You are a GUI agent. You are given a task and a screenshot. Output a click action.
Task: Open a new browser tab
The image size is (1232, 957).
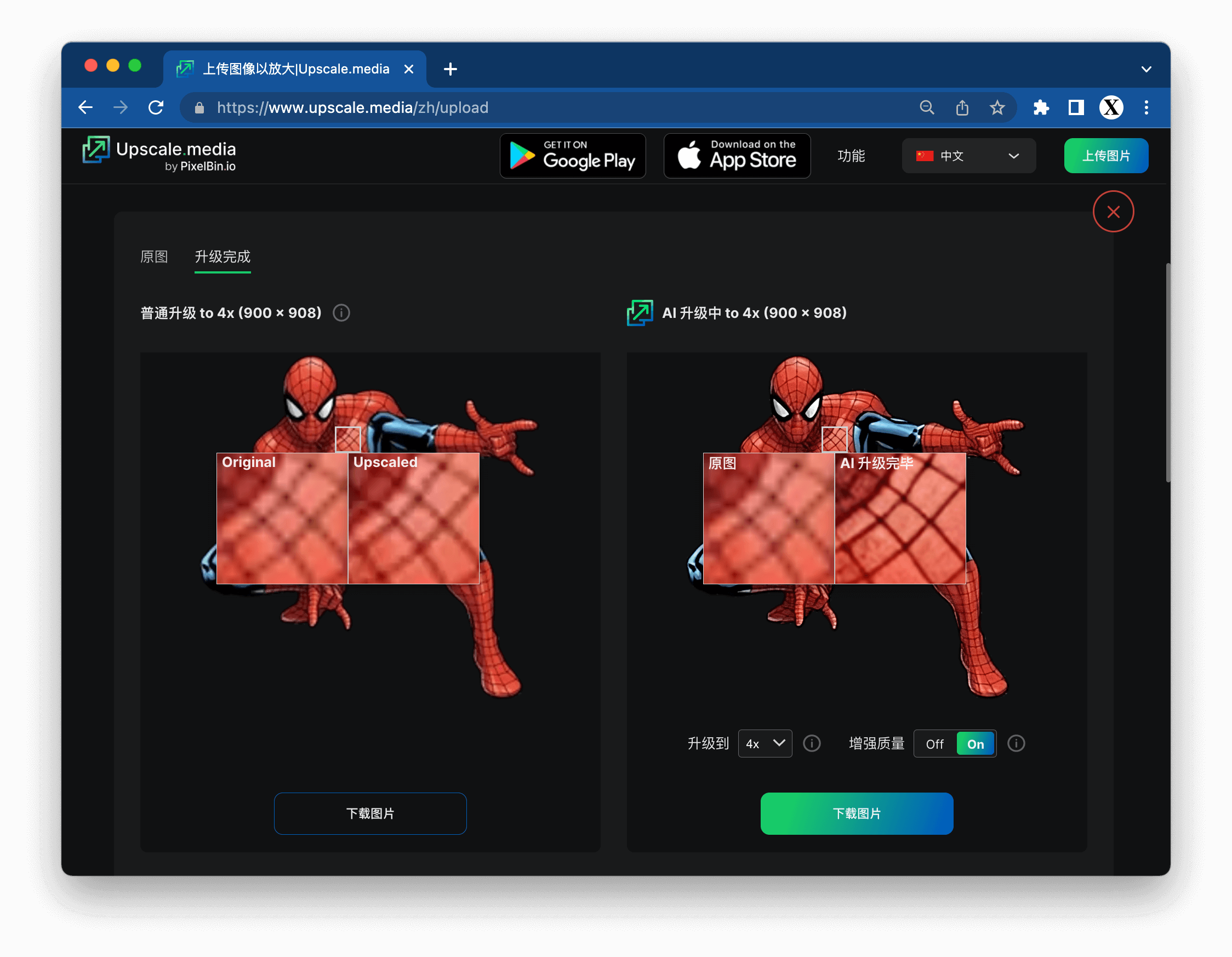tap(450, 69)
